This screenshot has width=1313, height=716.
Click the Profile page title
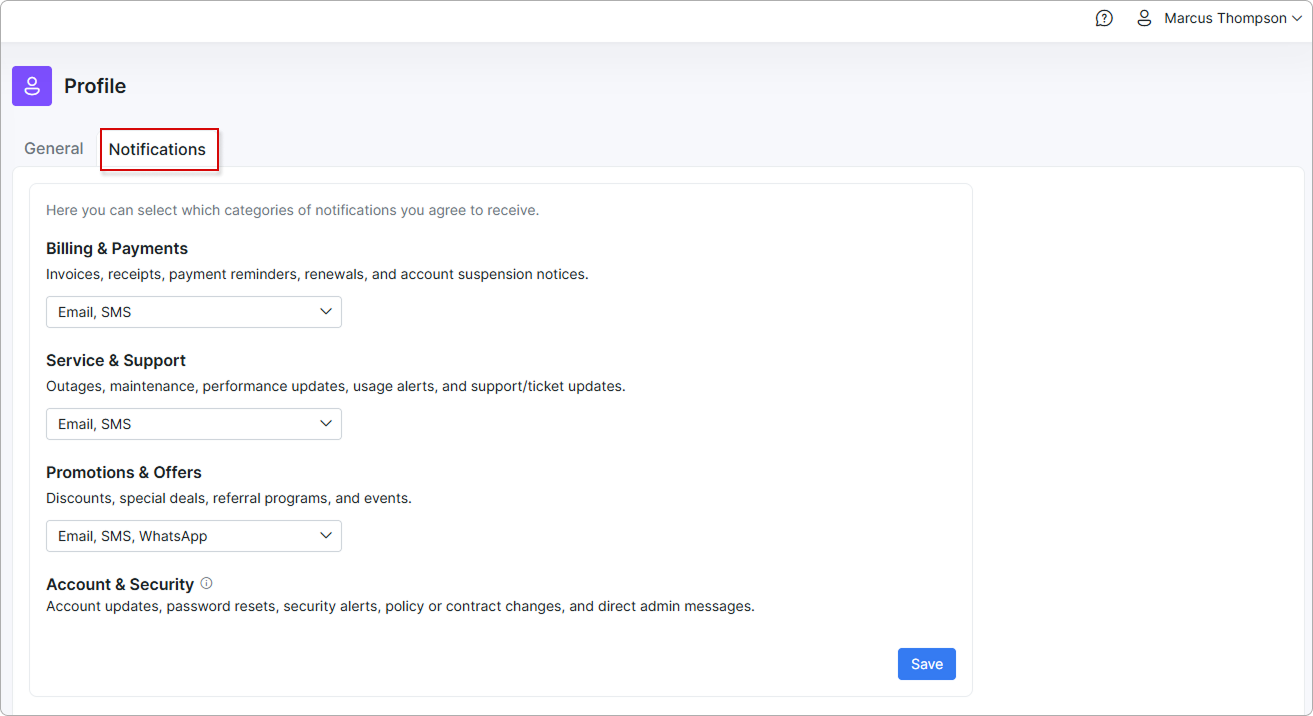click(95, 86)
